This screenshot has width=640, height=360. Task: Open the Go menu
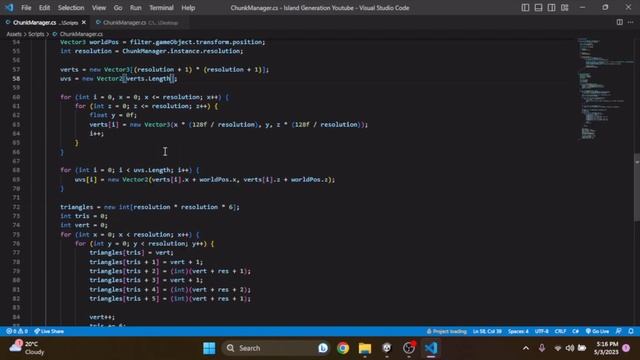click(118, 8)
